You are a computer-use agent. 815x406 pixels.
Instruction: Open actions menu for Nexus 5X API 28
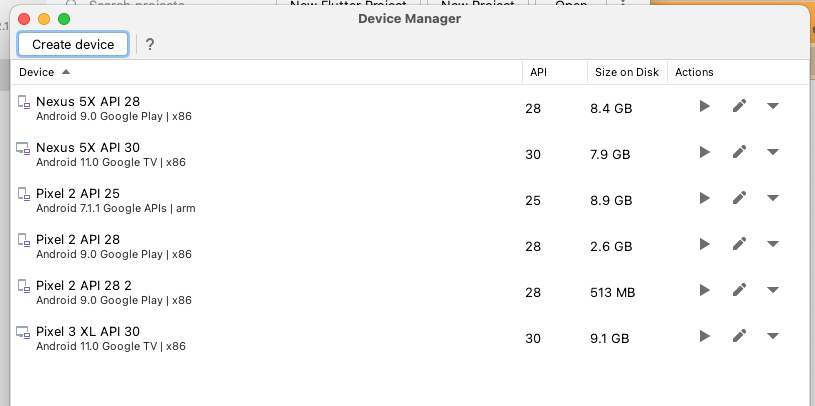(772, 106)
